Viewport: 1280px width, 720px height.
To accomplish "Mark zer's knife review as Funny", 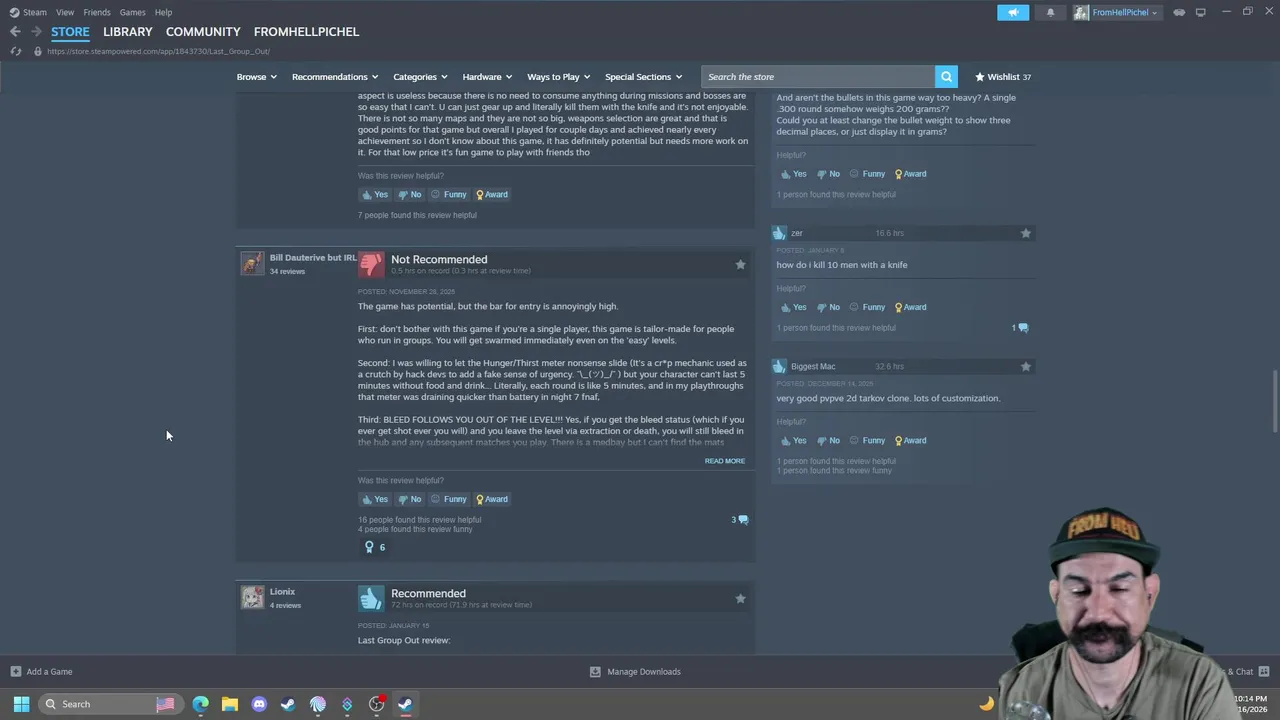I will 868,307.
